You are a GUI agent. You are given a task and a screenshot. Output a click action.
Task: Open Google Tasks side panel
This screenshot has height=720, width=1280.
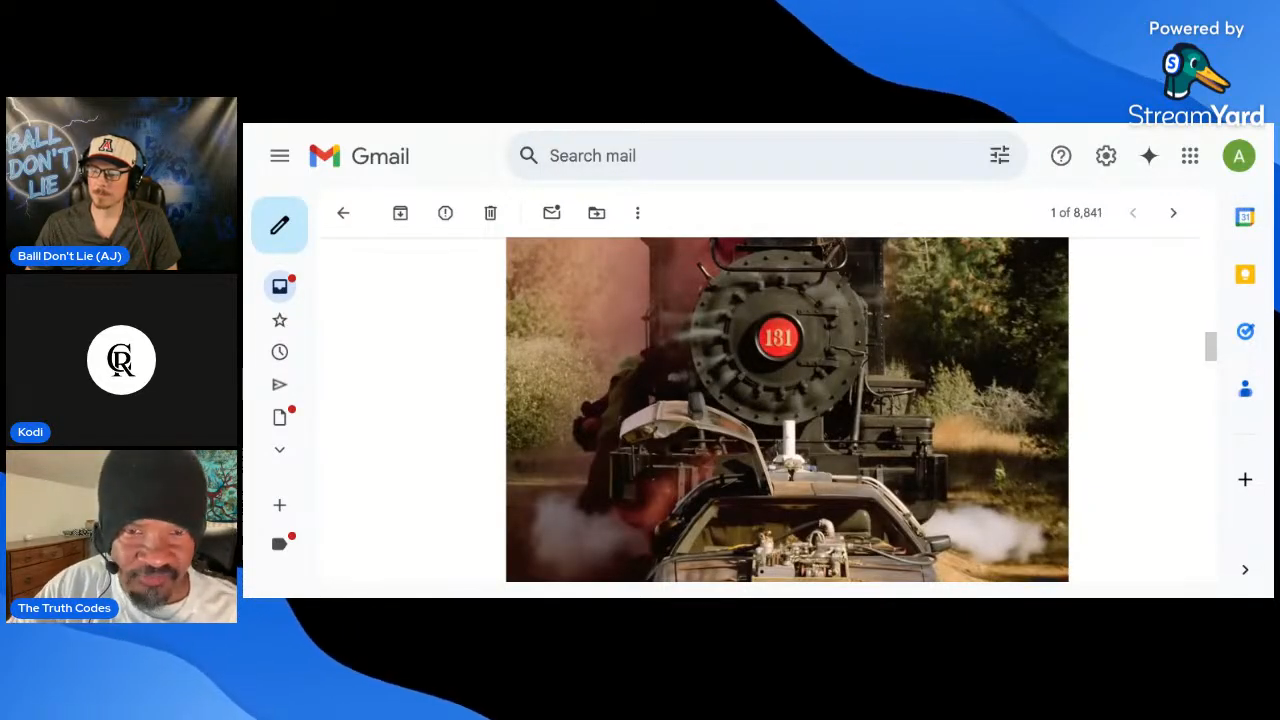(x=1245, y=331)
